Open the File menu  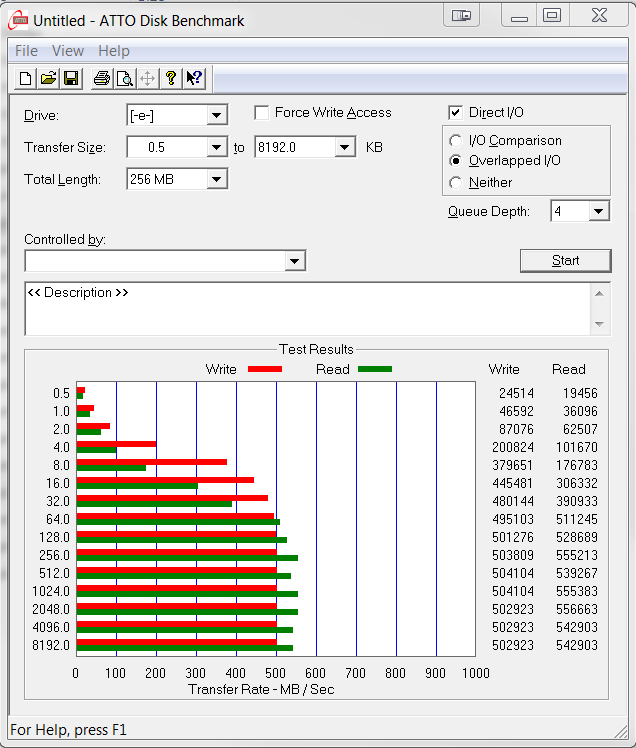pyautogui.click(x=26, y=51)
